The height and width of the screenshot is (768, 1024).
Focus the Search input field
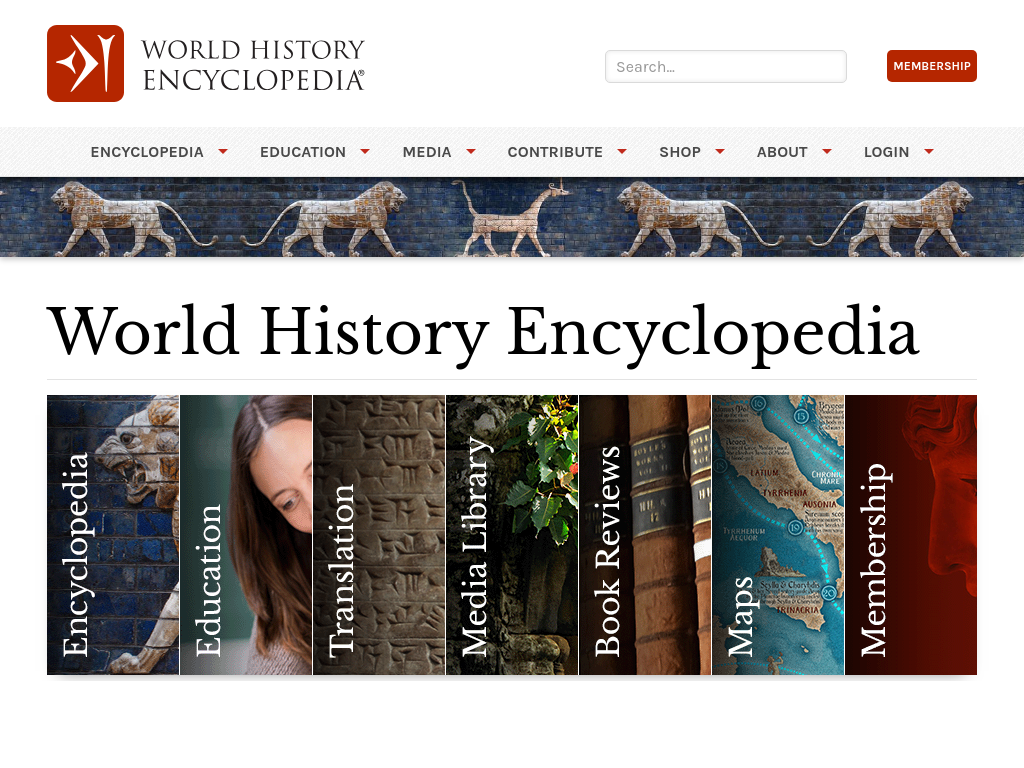(726, 67)
